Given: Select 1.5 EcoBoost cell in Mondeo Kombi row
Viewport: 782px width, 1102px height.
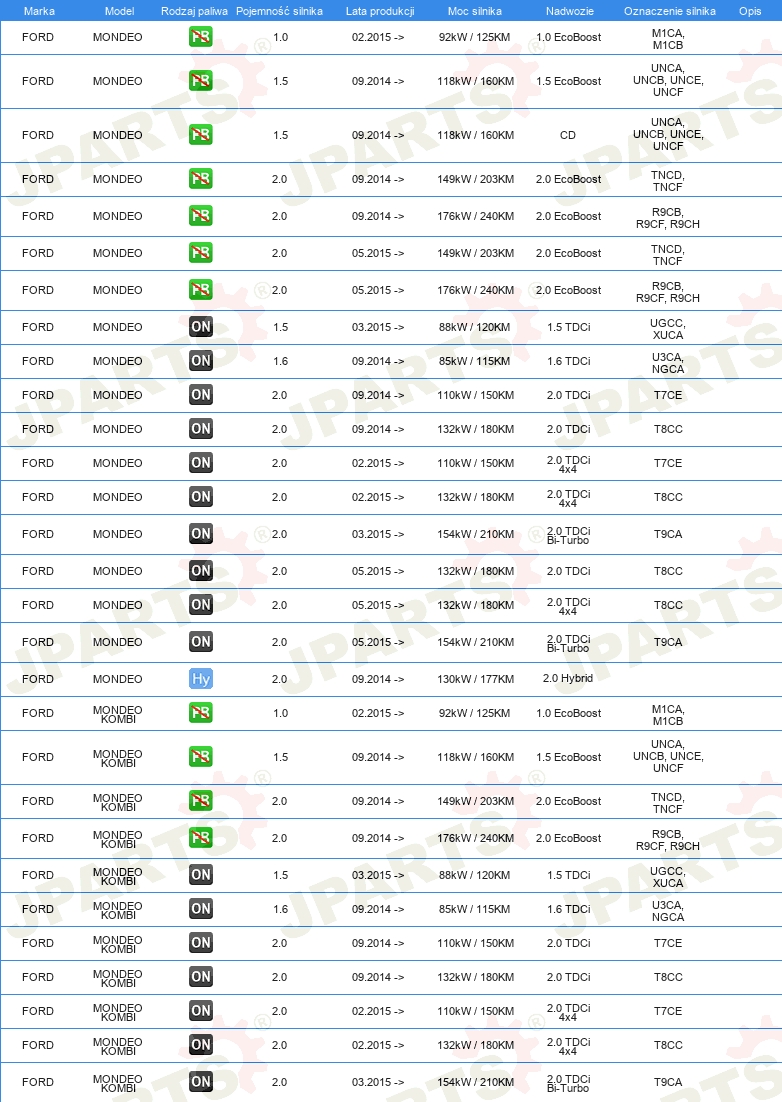Looking at the screenshot, I should 568,757.
